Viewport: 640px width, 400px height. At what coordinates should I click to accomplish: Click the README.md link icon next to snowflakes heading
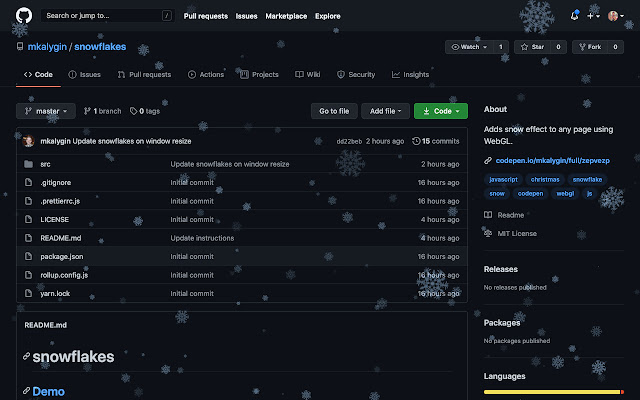pos(26,357)
